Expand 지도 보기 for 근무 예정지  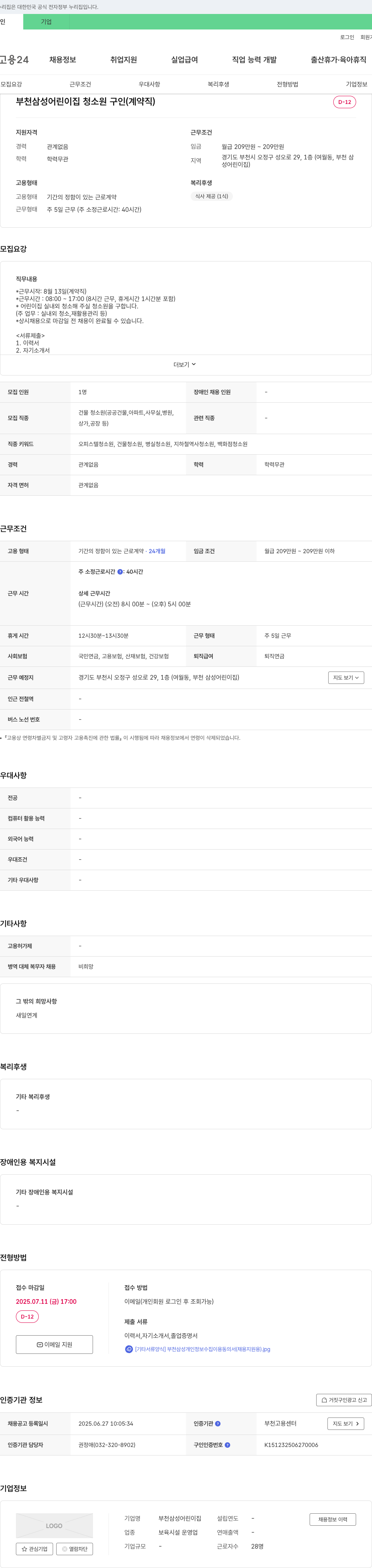[346, 677]
